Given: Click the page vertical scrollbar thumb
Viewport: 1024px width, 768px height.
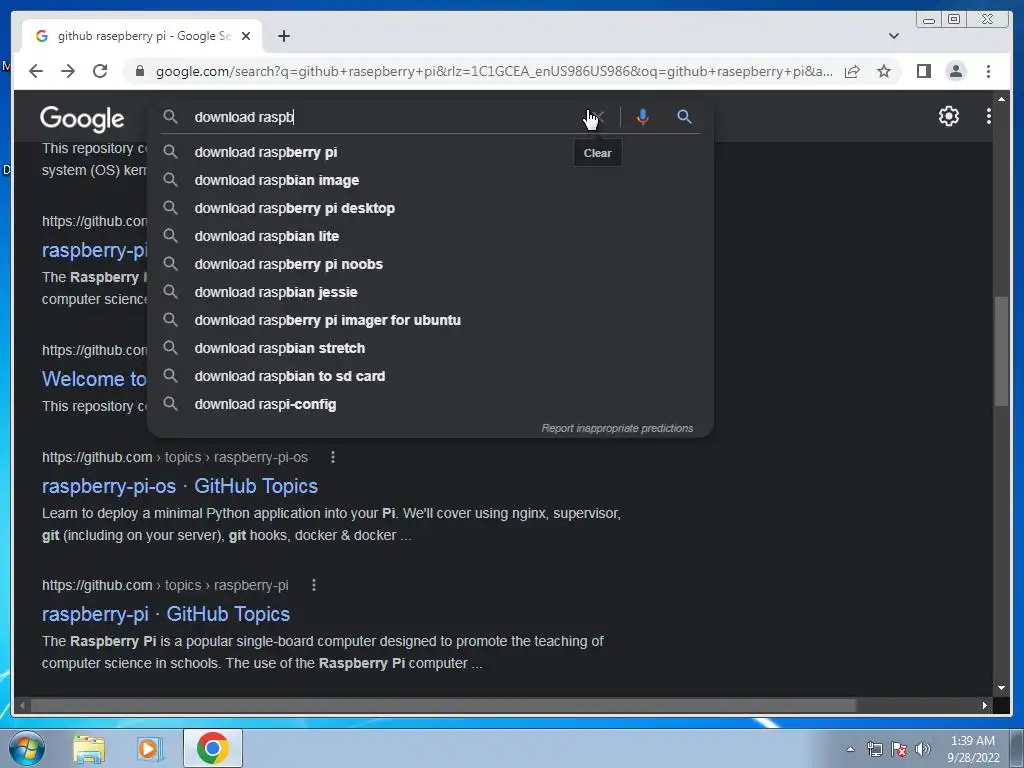Looking at the screenshot, I should 1001,351.
